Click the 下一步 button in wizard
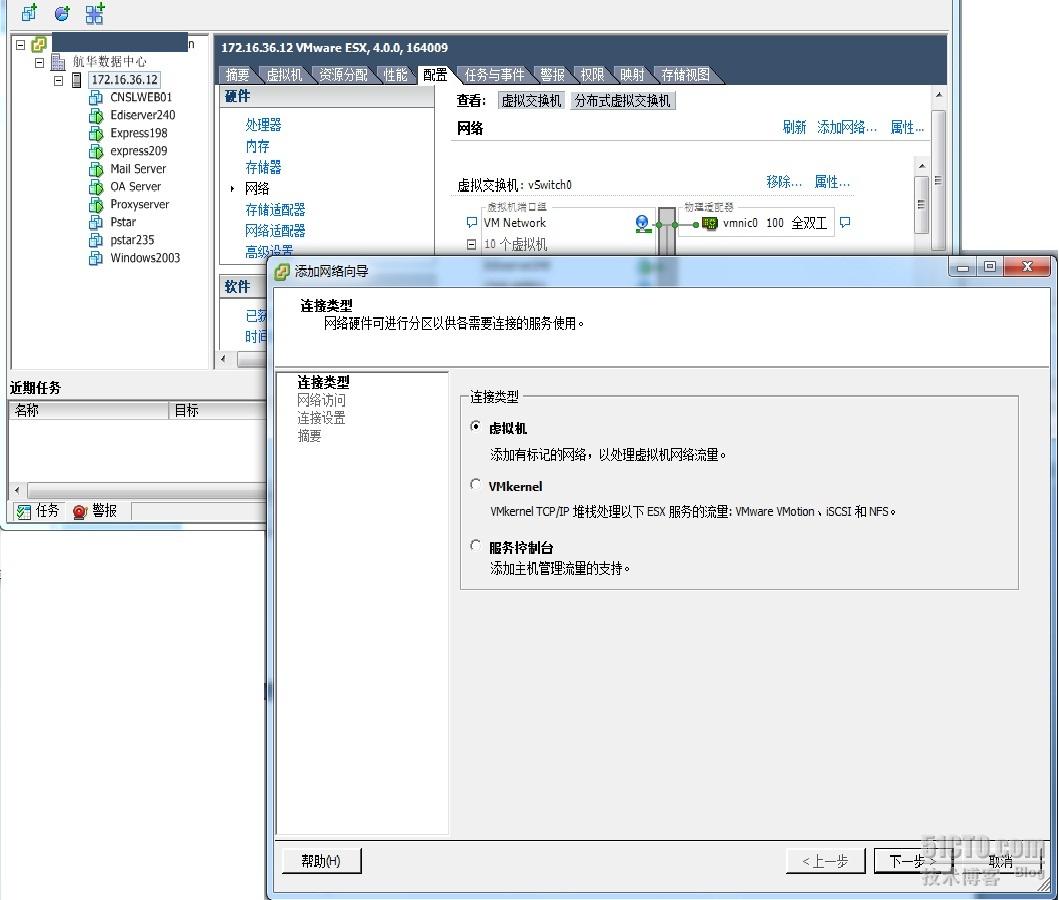The width and height of the screenshot is (1059, 900). pos(912,861)
